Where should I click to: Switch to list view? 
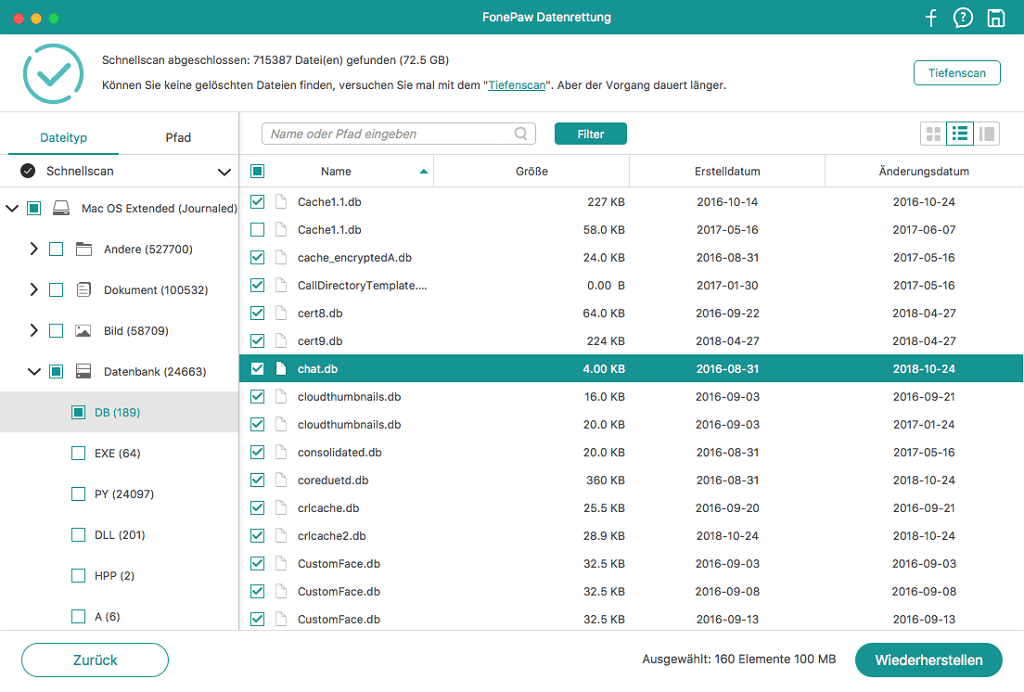pos(960,134)
